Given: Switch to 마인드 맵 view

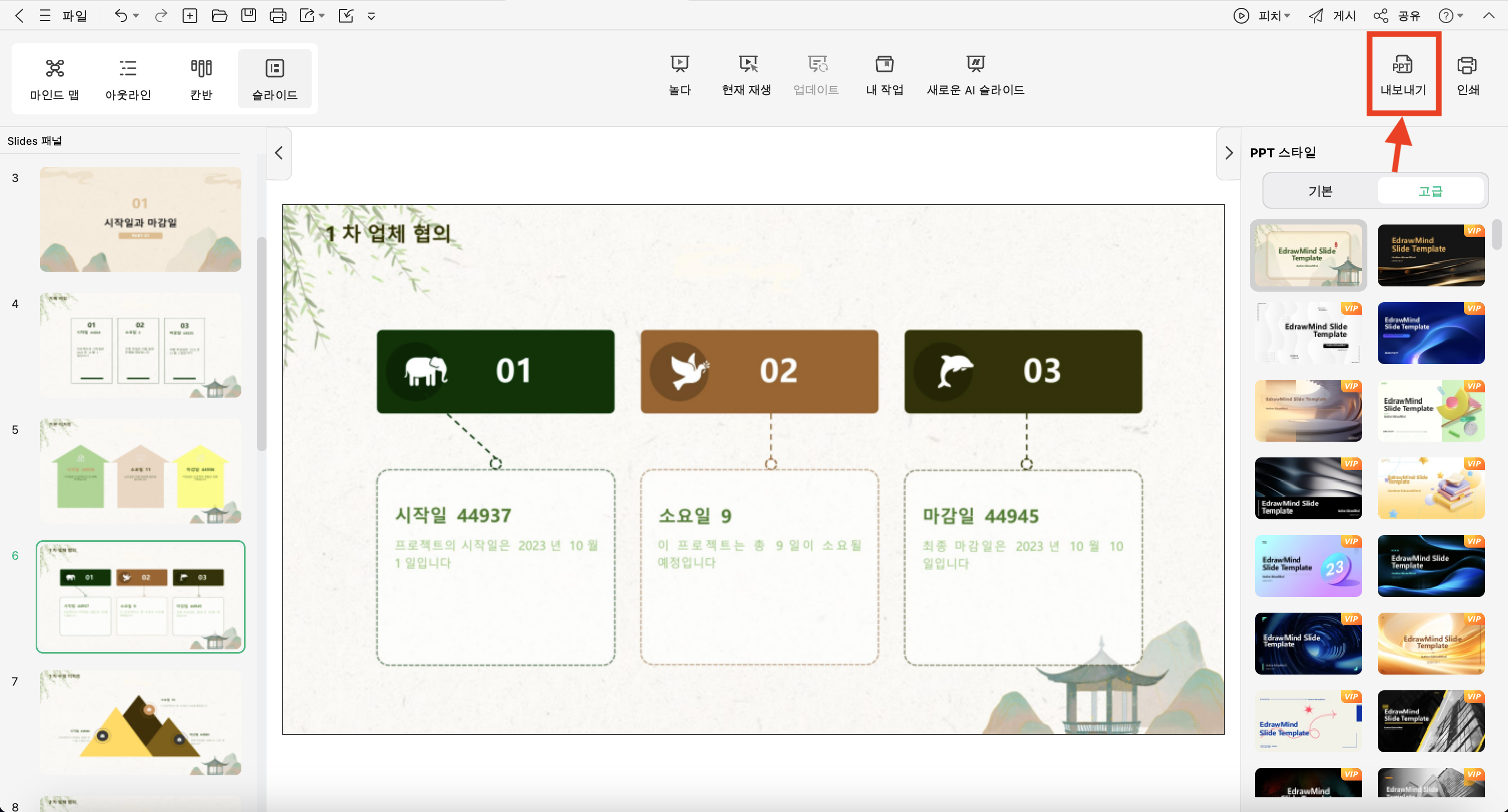Looking at the screenshot, I should point(55,79).
